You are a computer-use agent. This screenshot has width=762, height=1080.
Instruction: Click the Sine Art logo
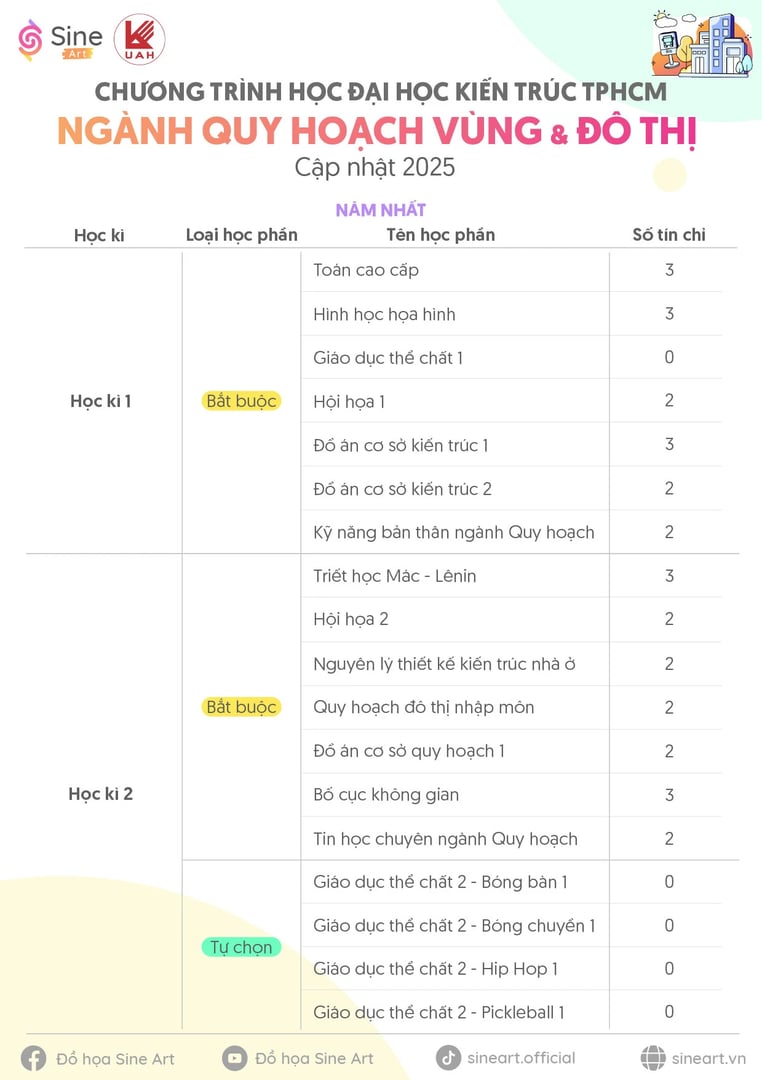[60, 41]
